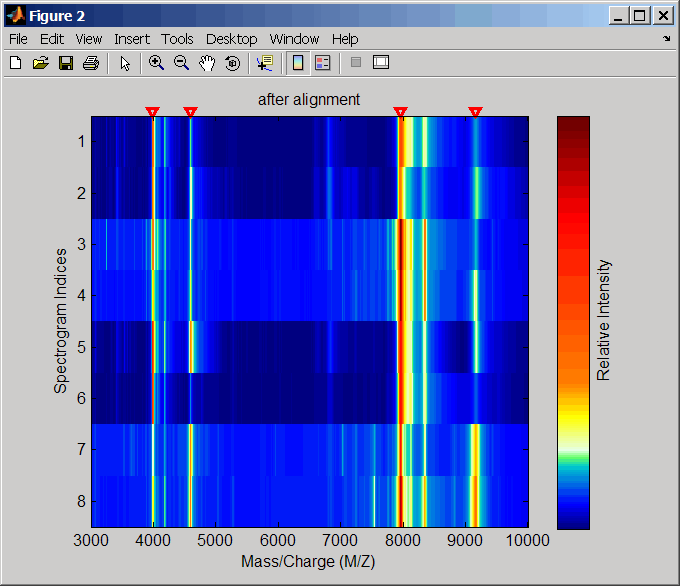Save the figure using the floppy disk icon
Screen dimensions: 680x586
tap(66, 63)
